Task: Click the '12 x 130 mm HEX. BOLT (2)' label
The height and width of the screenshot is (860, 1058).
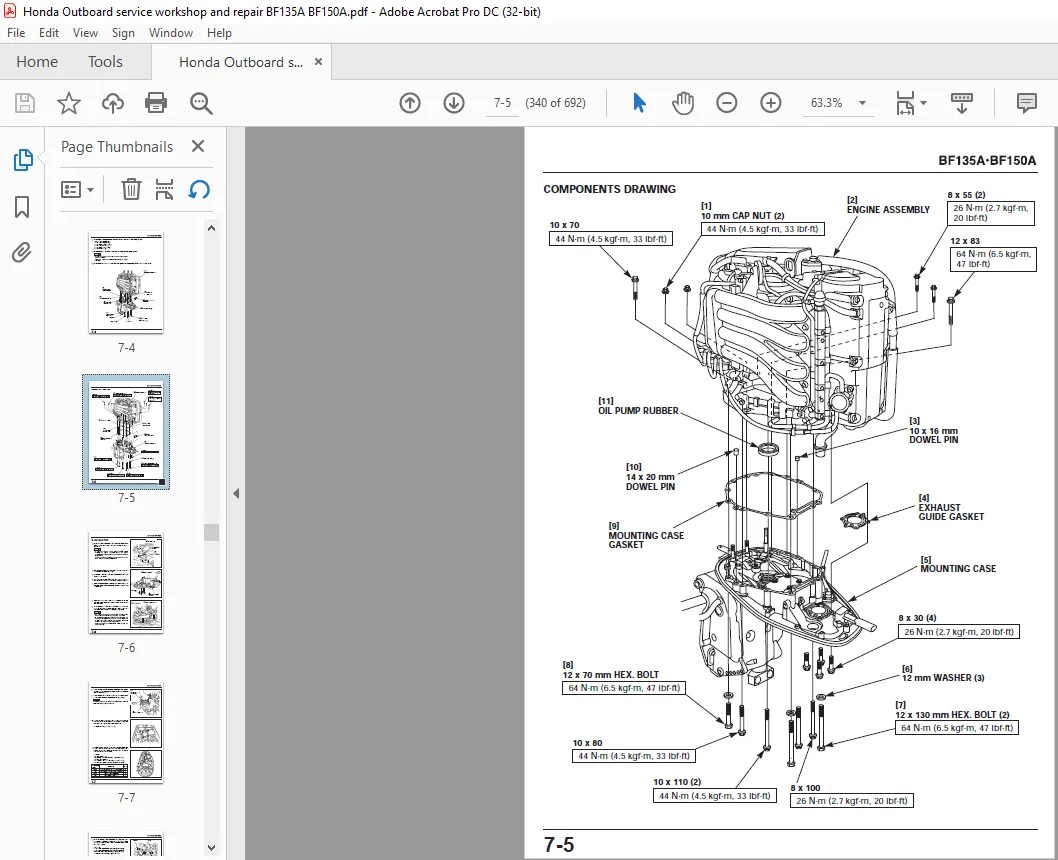Action: 952,715
